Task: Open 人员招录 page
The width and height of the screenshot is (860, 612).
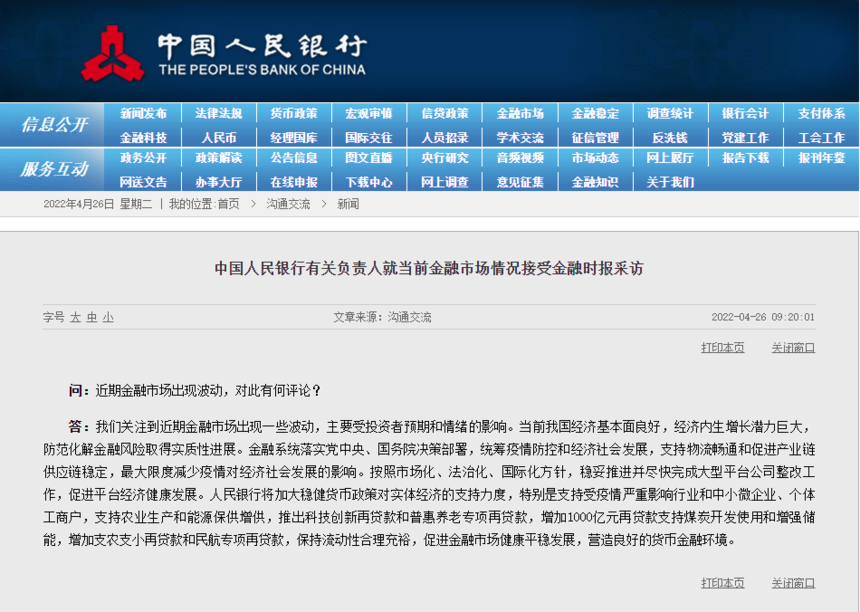Action: pos(445,138)
